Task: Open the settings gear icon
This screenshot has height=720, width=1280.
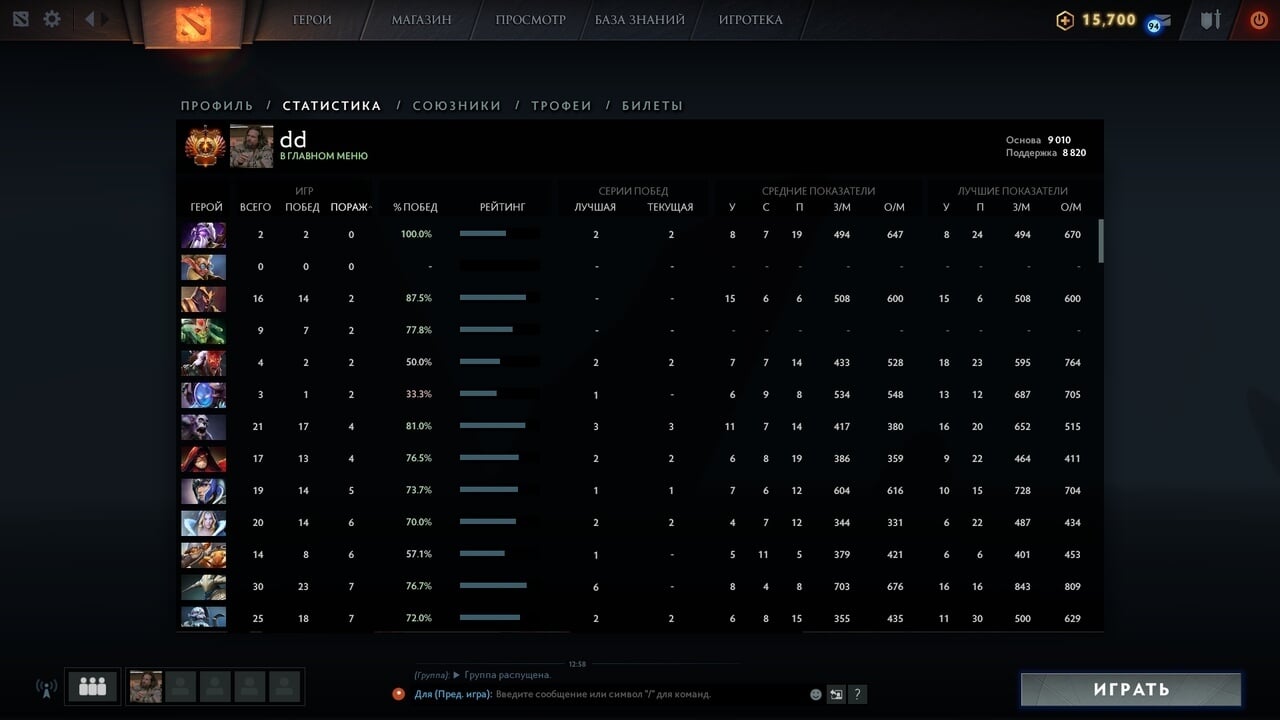Action: tap(52, 19)
